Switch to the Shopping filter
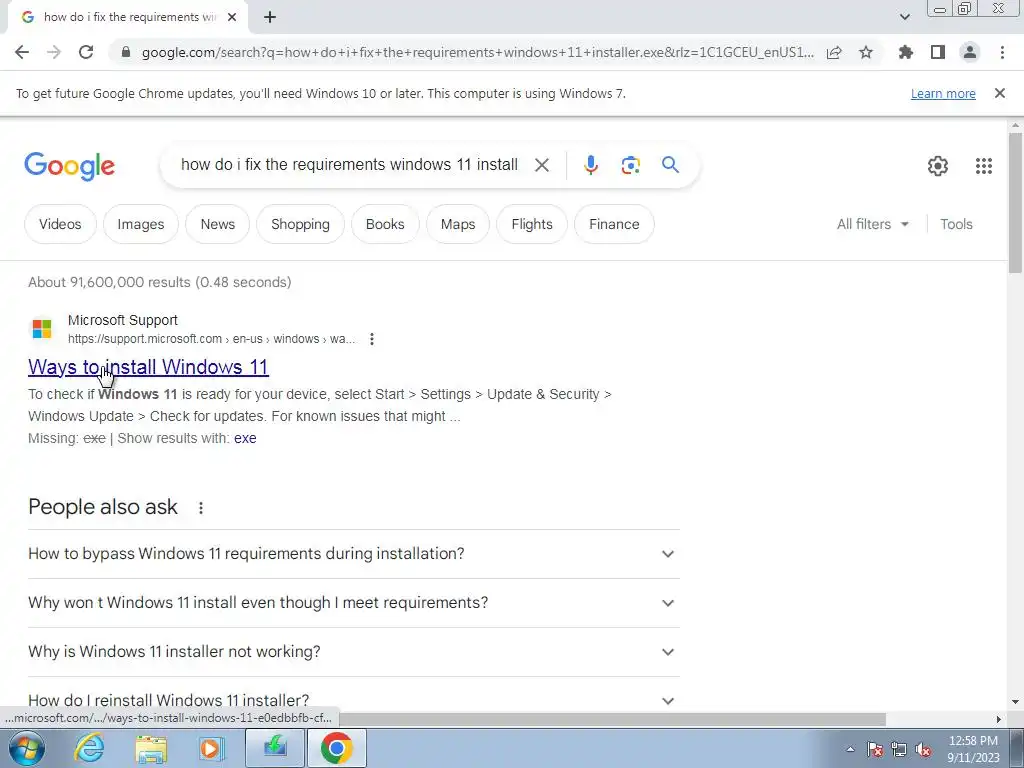Screen dimensions: 1024x768 point(300,224)
